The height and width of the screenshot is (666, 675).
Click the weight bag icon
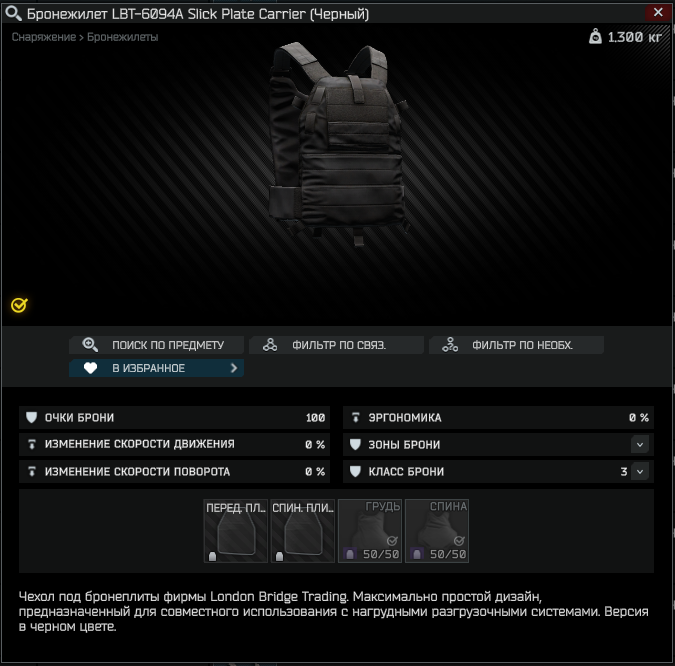[x=595, y=37]
